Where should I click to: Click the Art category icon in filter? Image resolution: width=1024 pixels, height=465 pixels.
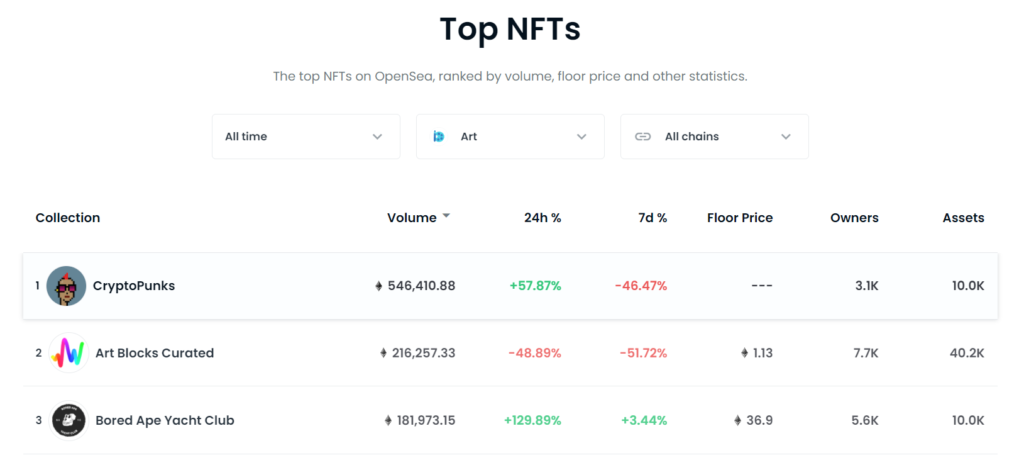pyautogui.click(x=439, y=136)
